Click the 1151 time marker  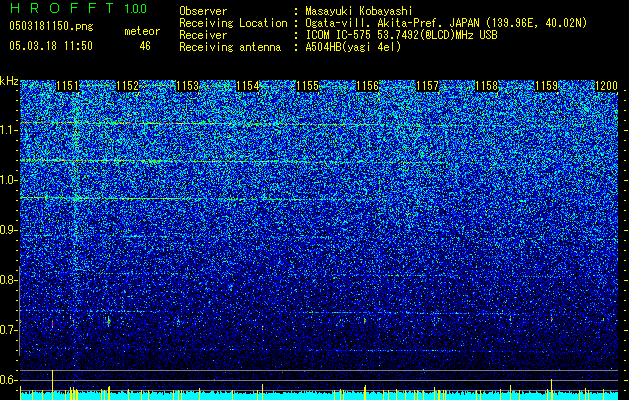click(x=67, y=86)
